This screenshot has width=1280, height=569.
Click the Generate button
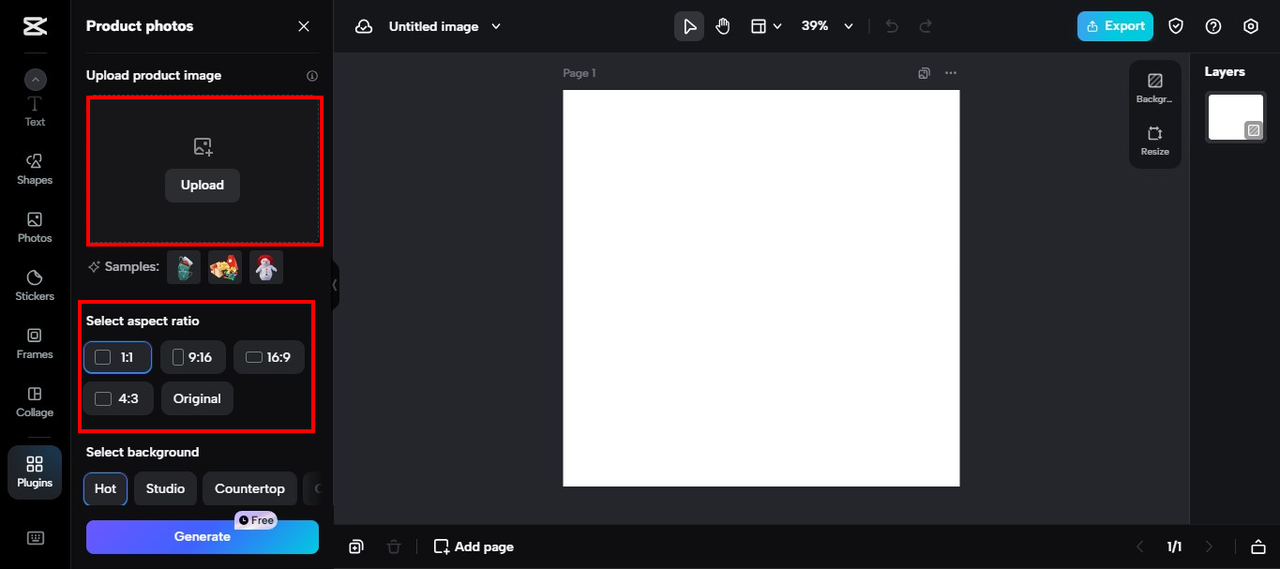coord(202,537)
